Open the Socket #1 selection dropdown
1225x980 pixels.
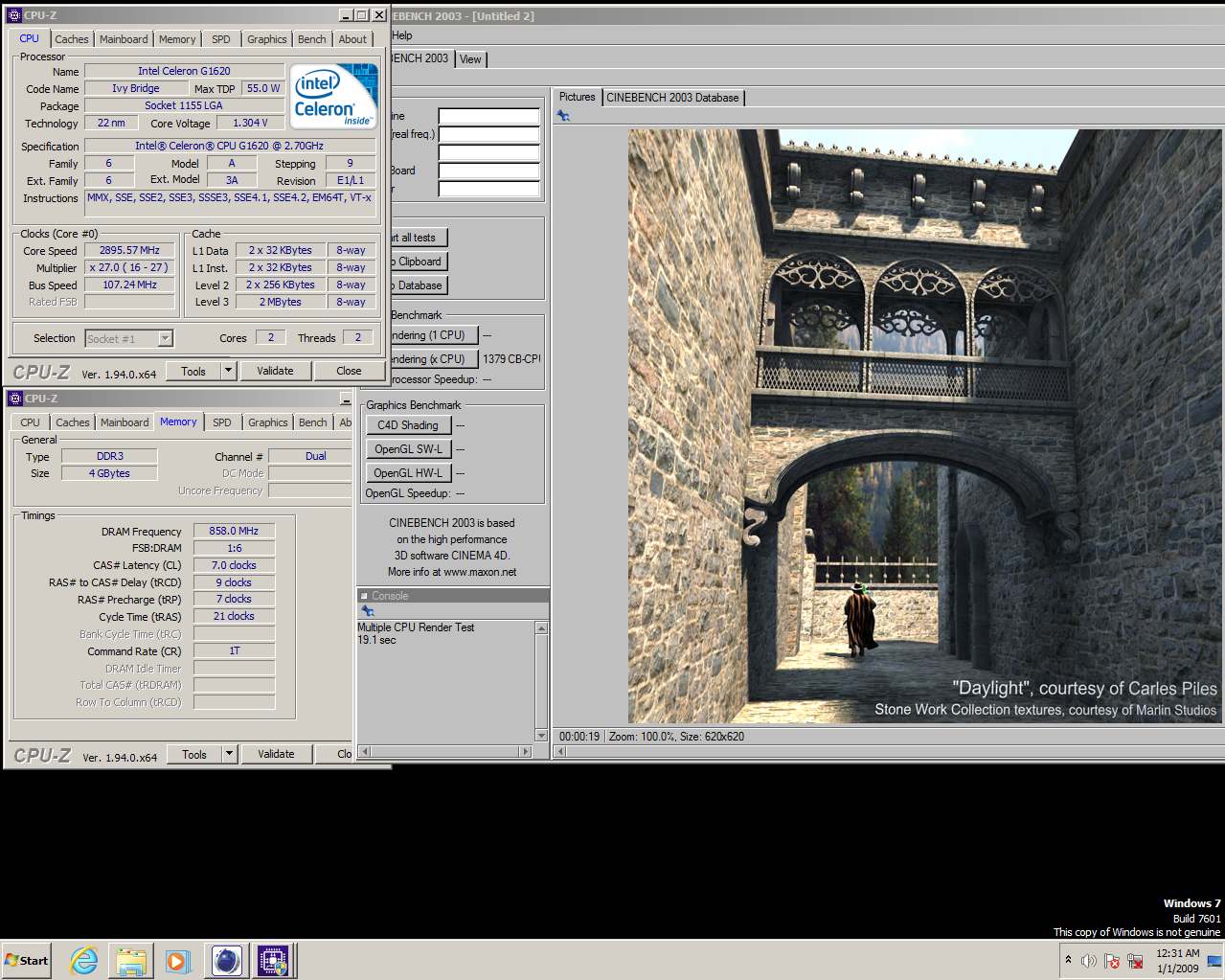click(165, 338)
